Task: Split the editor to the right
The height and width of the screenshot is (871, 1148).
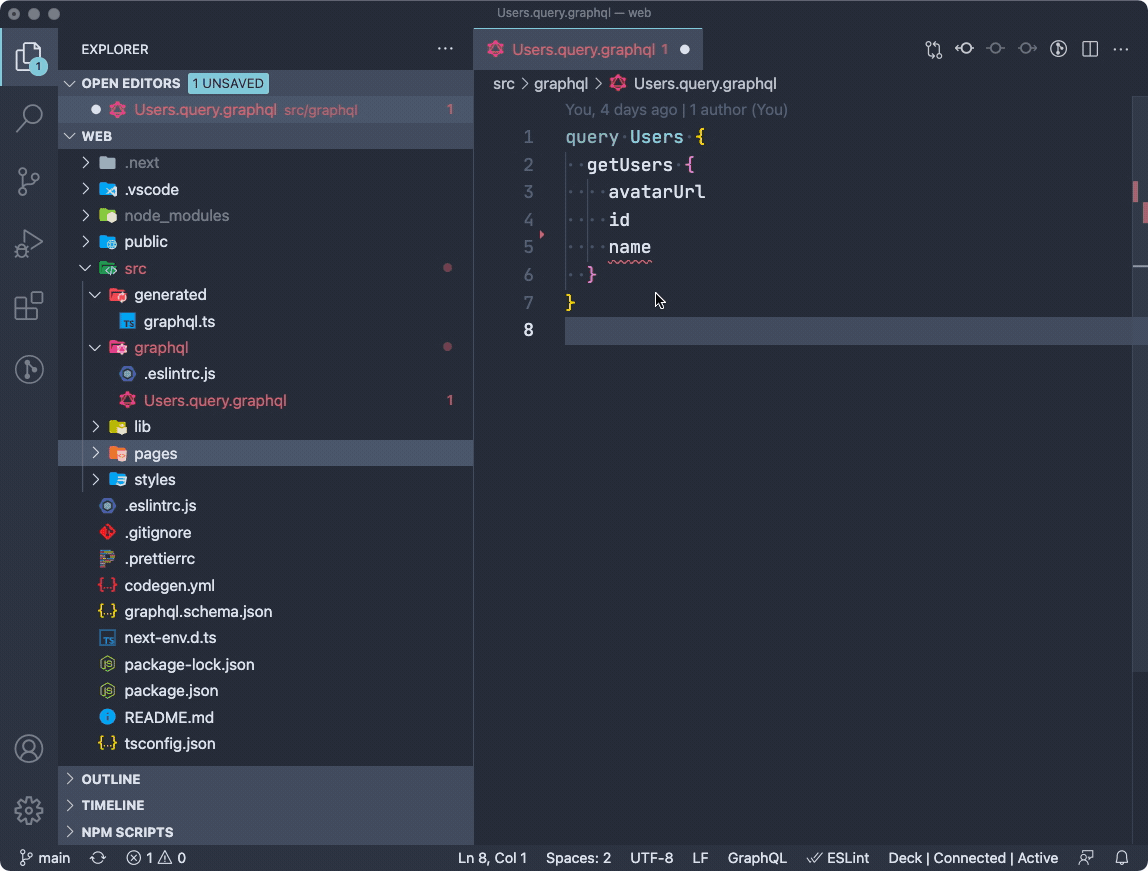Action: click(1090, 49)
